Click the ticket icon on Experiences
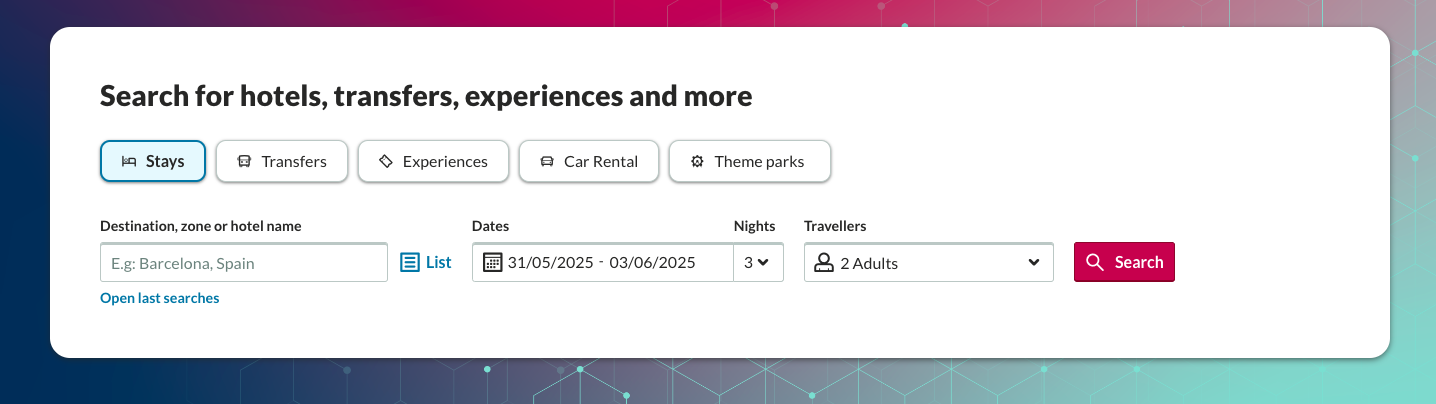Image resolution: width=1436 pixels, height=404 pixels. point(386,162)
